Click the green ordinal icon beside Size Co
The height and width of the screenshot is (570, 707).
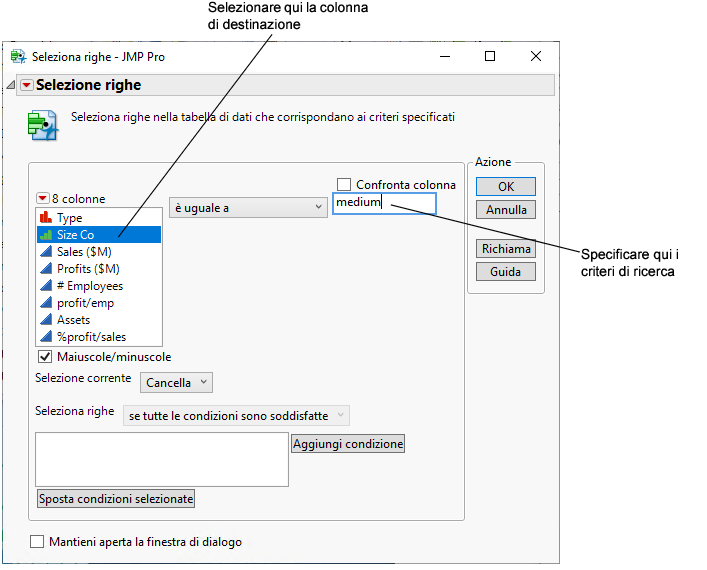[x=46, y=234]
